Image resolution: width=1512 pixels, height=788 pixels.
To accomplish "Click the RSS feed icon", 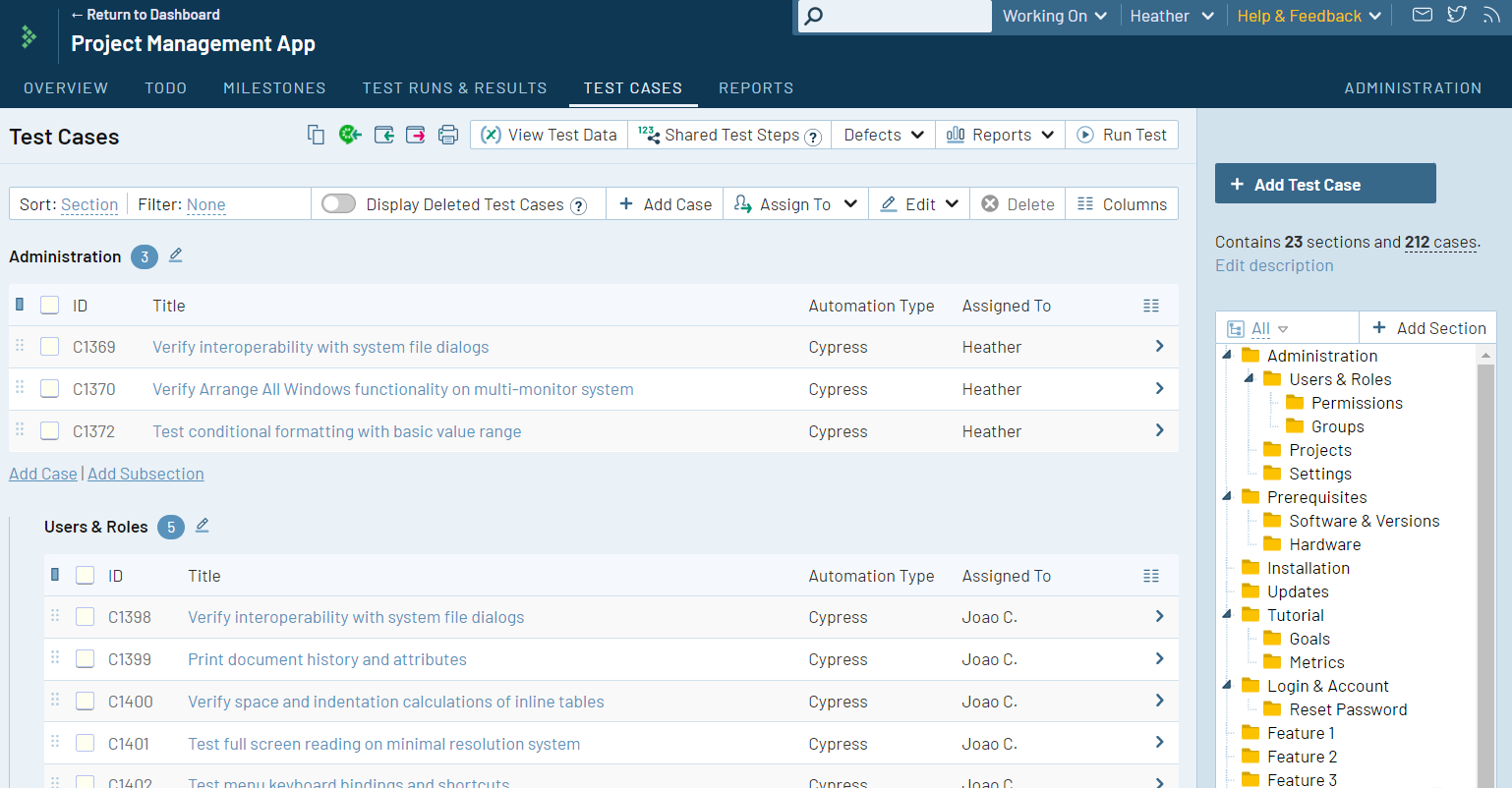I will [1491, 15].
